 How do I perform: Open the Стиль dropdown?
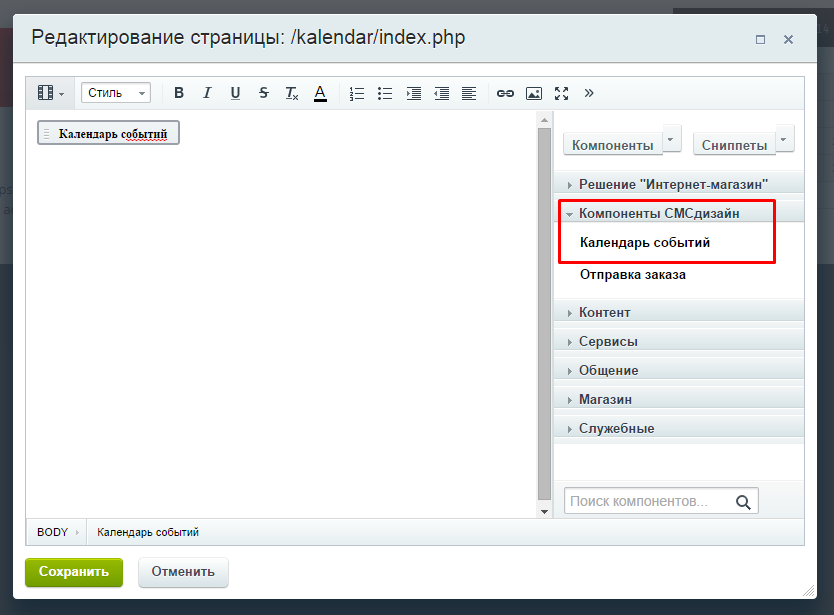(x=115, y=92)
